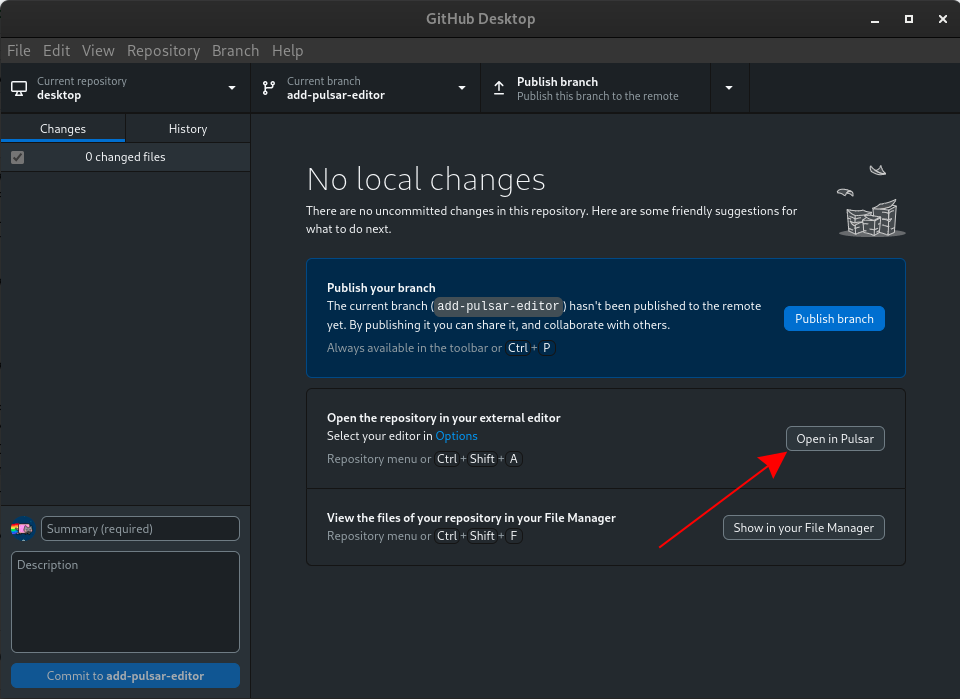Image resolution: width=964 pixels, height=699 pixels.
Task: Click the Summary (required) input field
Action: click(140, 529)
